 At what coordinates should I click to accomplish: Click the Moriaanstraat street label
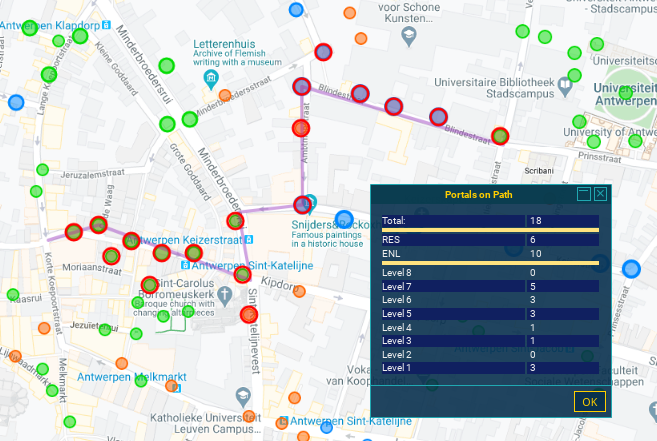click(x=92, y=269)
